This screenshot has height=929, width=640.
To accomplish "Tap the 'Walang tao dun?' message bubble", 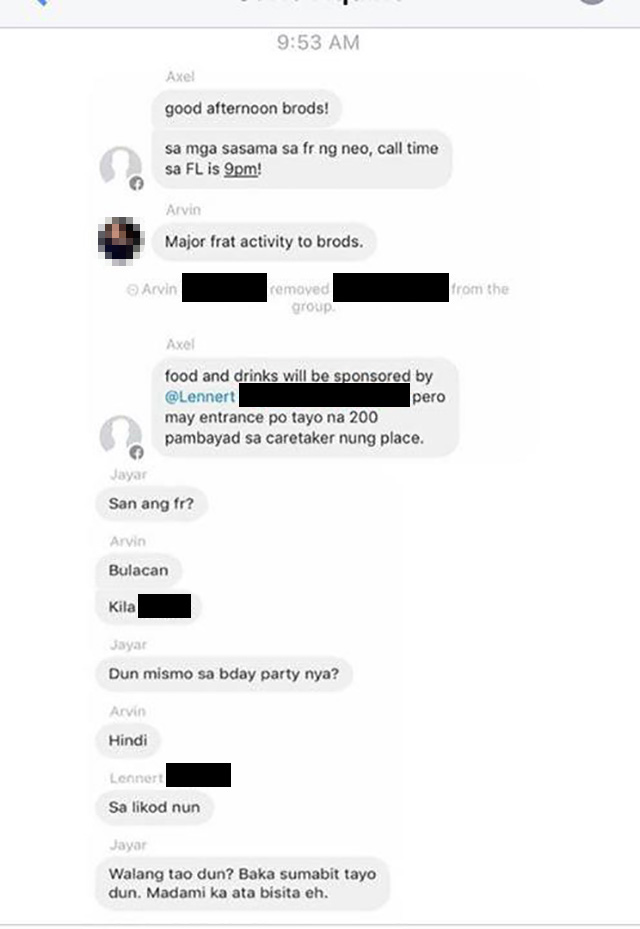I will click(242, 883).
